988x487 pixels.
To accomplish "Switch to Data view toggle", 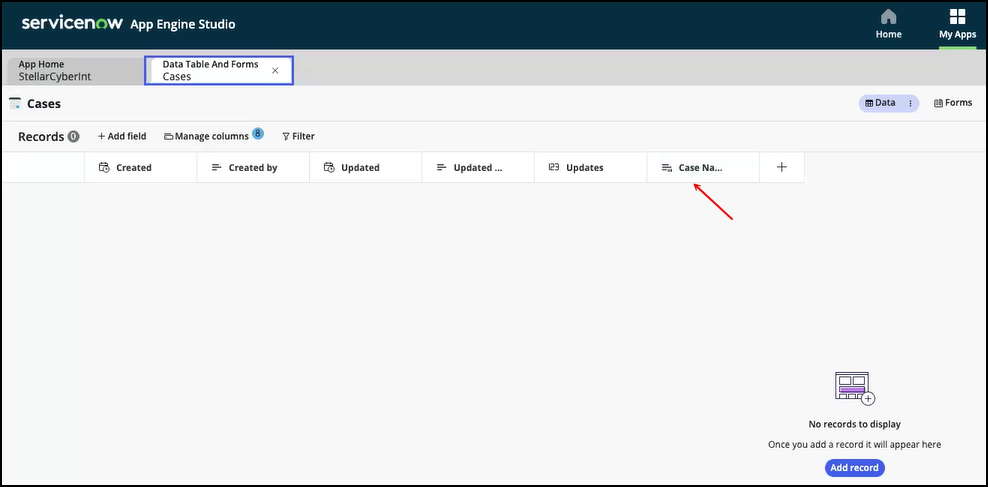I will [880, 103].
